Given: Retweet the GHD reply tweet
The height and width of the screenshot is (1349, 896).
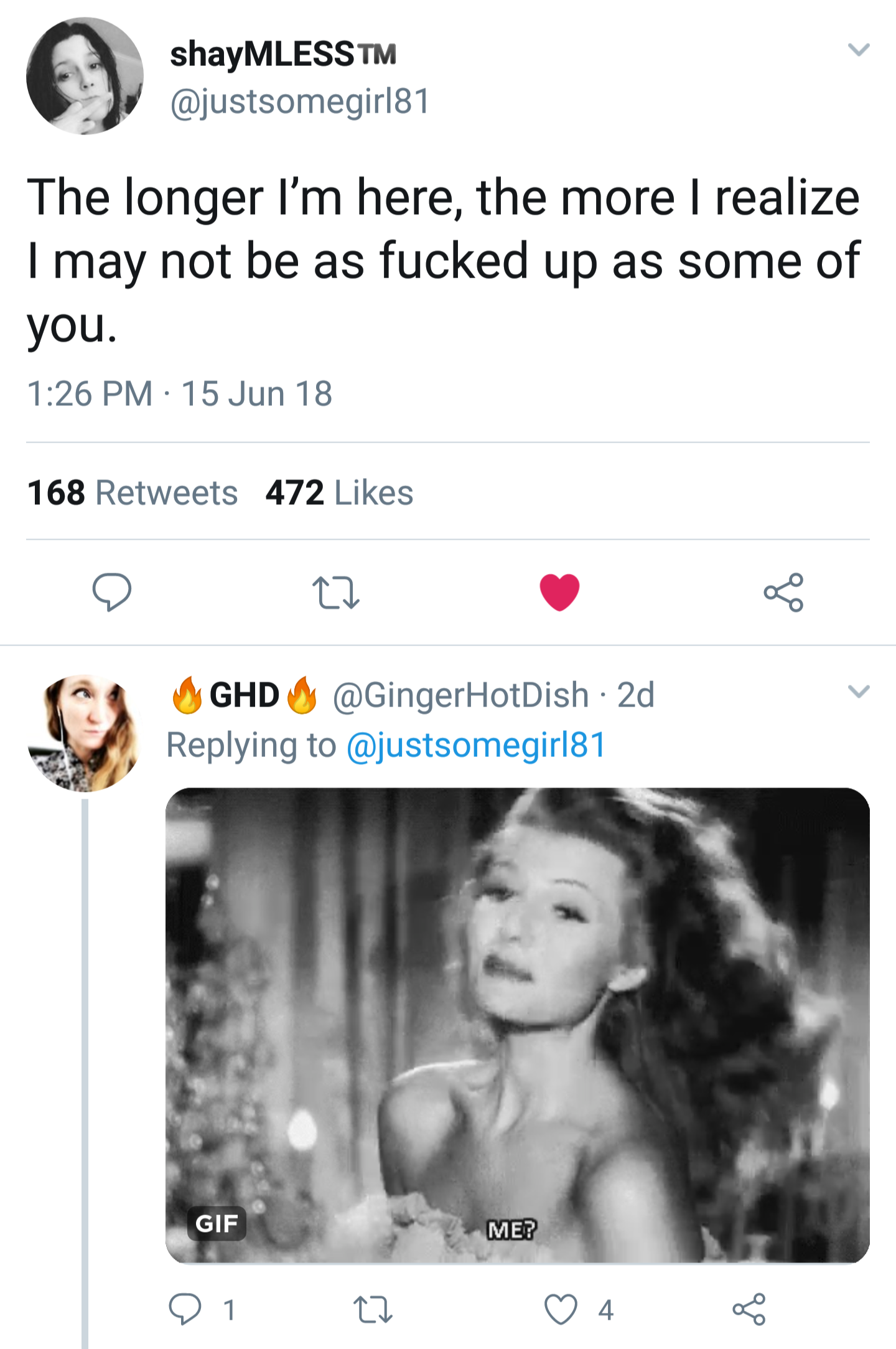Looking at the screenshot, I should 372,1309.
